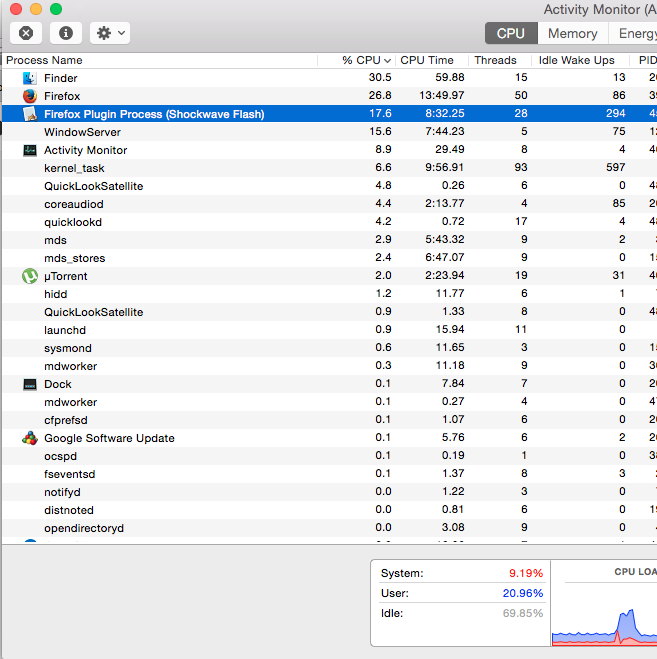Select the cfprefsd process row
Screen dimensions: 657x659
(x=330, y=420)
